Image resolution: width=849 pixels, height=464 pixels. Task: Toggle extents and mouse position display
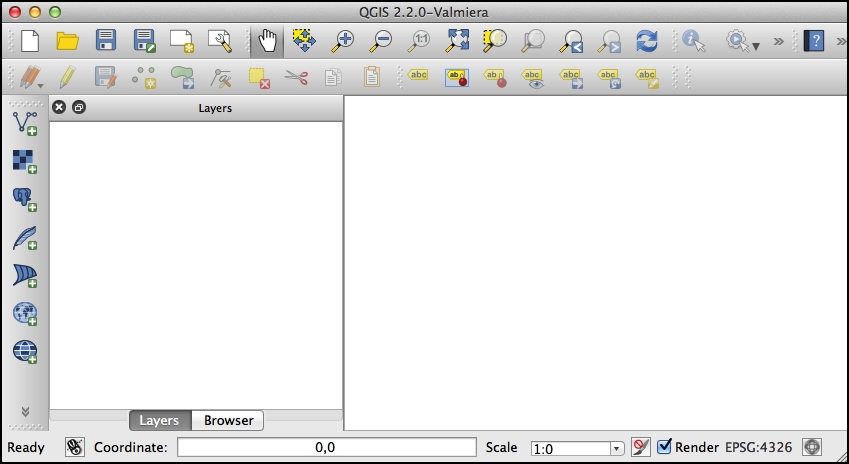click(x=75, y=447)
